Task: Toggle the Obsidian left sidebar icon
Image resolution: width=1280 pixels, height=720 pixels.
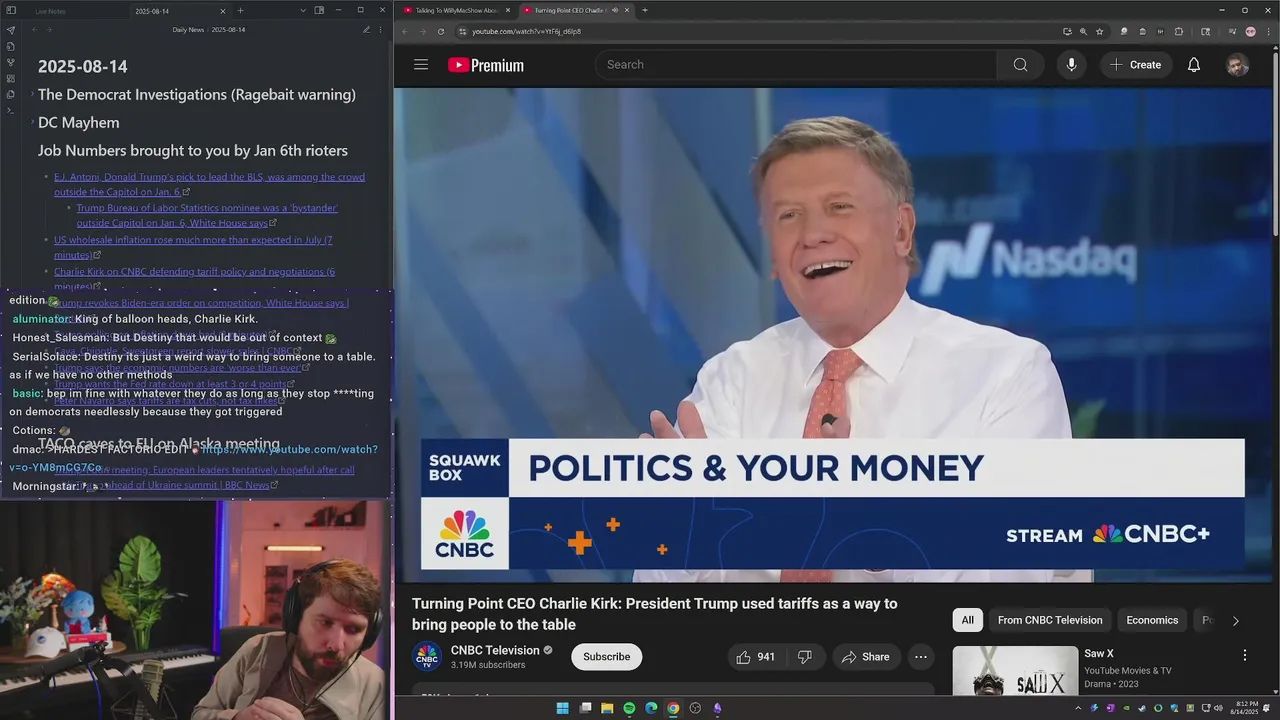Action: click(x=11, y=11)
